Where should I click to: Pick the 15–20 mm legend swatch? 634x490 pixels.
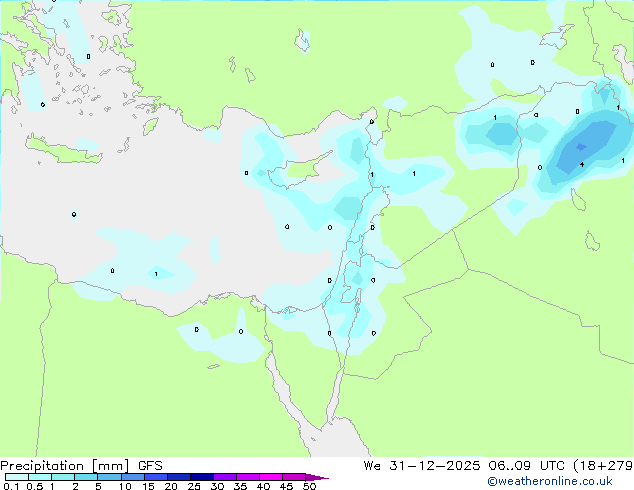tap(155, 477)
